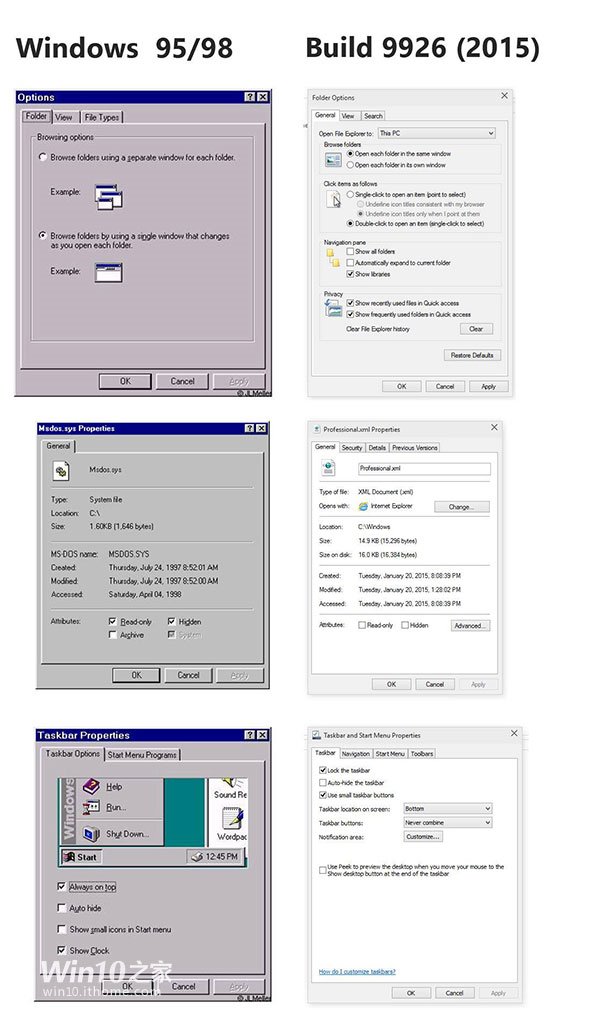Open Navigation tab in Taskbar properties
600x1017 pixels.
tap(355, 754)
